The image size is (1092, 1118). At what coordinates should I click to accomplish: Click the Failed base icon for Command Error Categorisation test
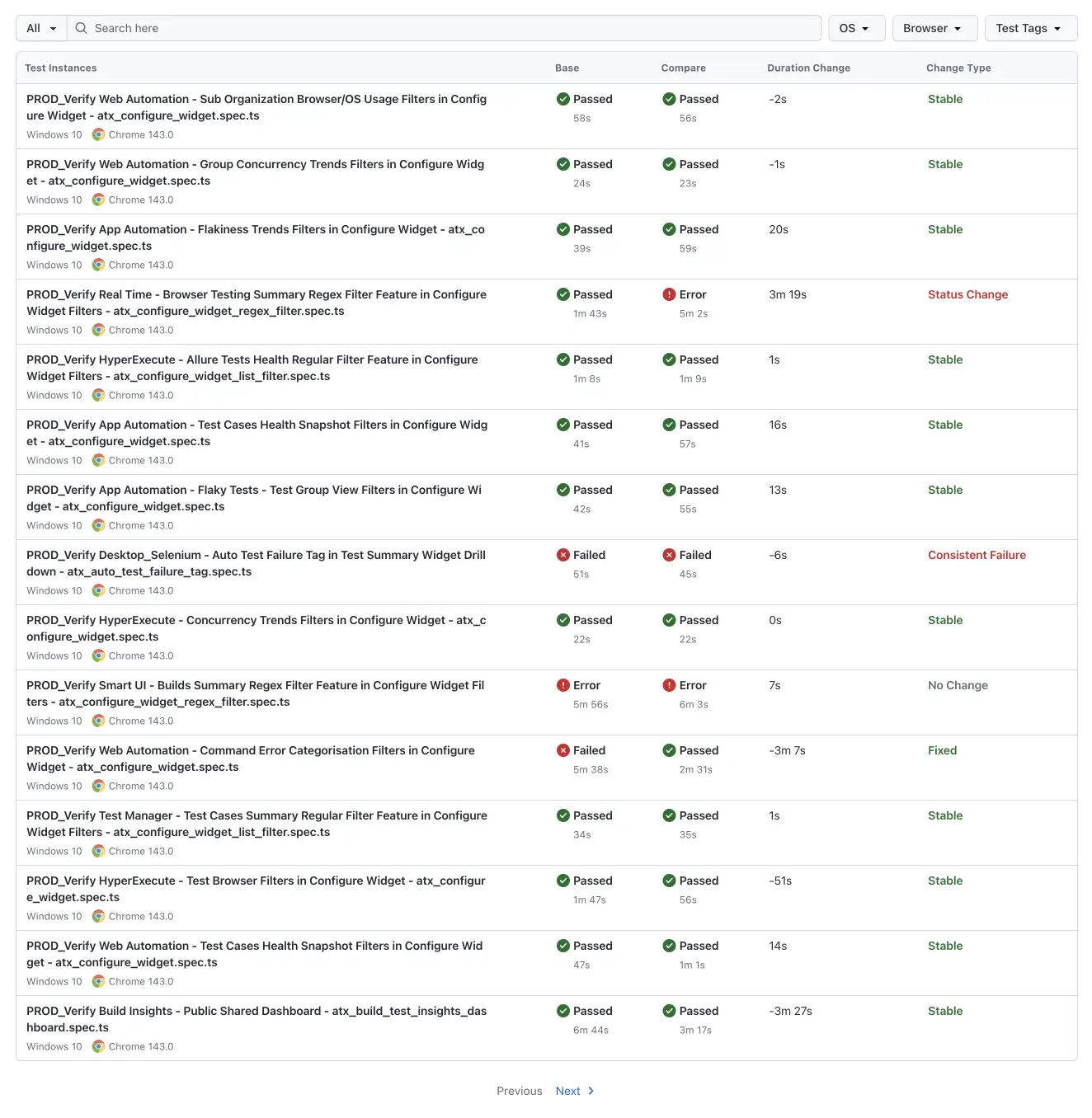point(563,750)
